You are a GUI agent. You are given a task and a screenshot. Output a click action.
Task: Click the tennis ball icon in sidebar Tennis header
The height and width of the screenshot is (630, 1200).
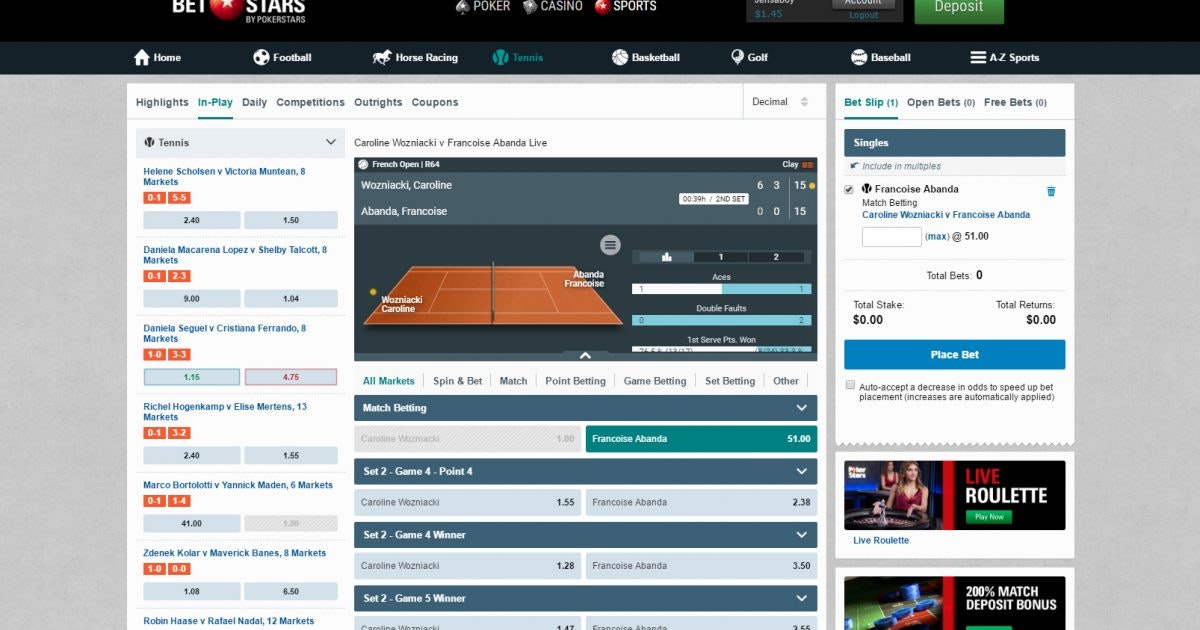tap(149, 142)
